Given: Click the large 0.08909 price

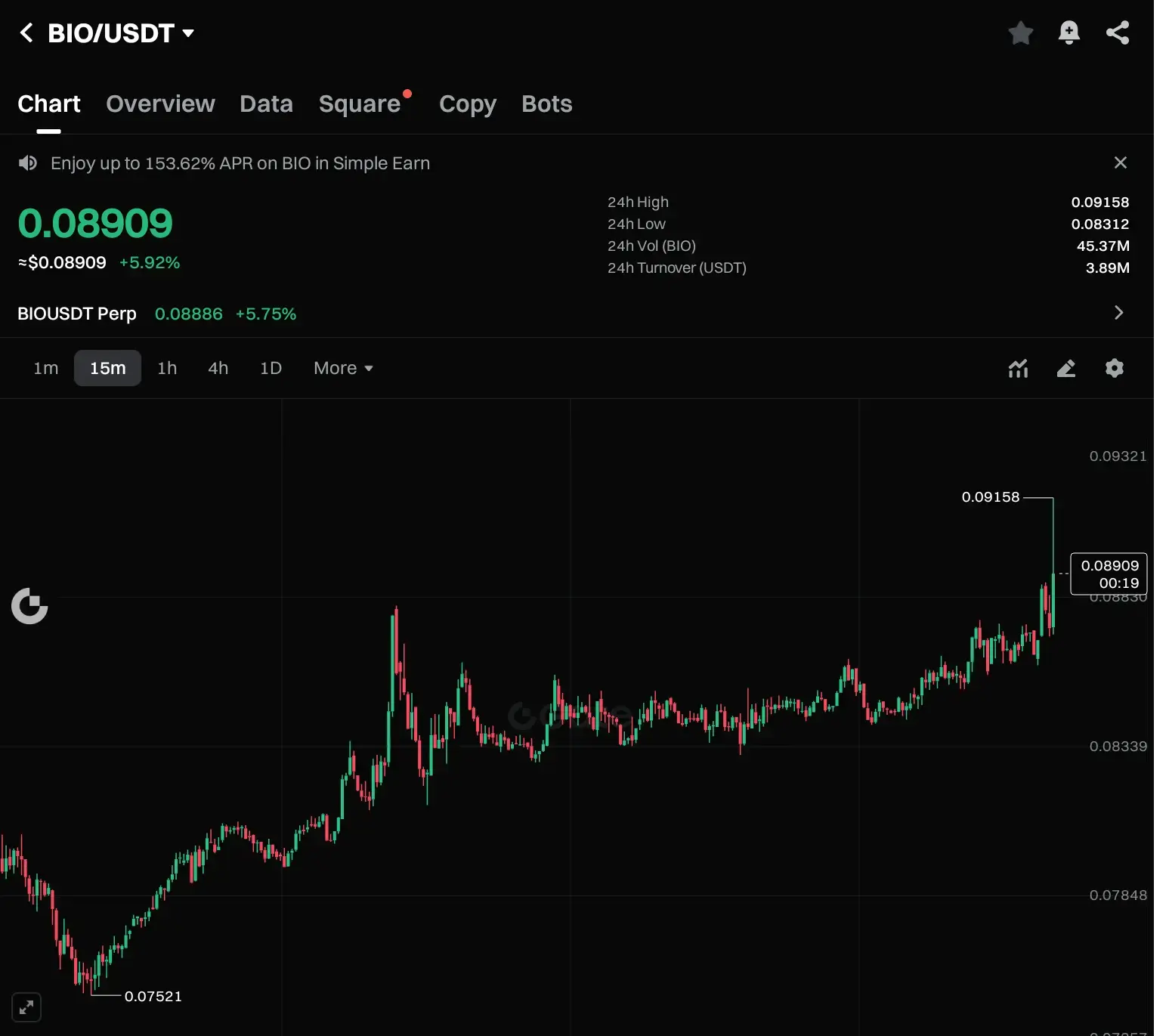Looking at the screenshot, I should pyautogui.click(x=95, y=223).
